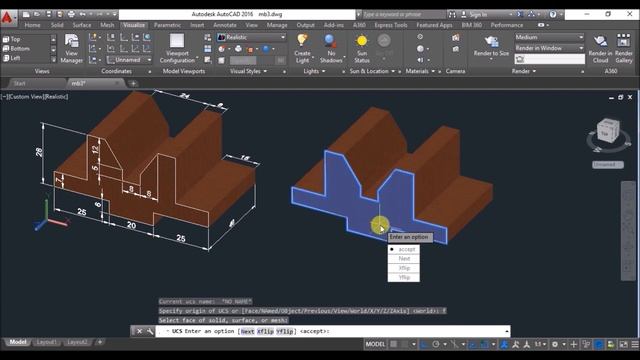Click the wrench icon on command line
640x360 pixels.
pyautogui.click(x=150, y=331)
